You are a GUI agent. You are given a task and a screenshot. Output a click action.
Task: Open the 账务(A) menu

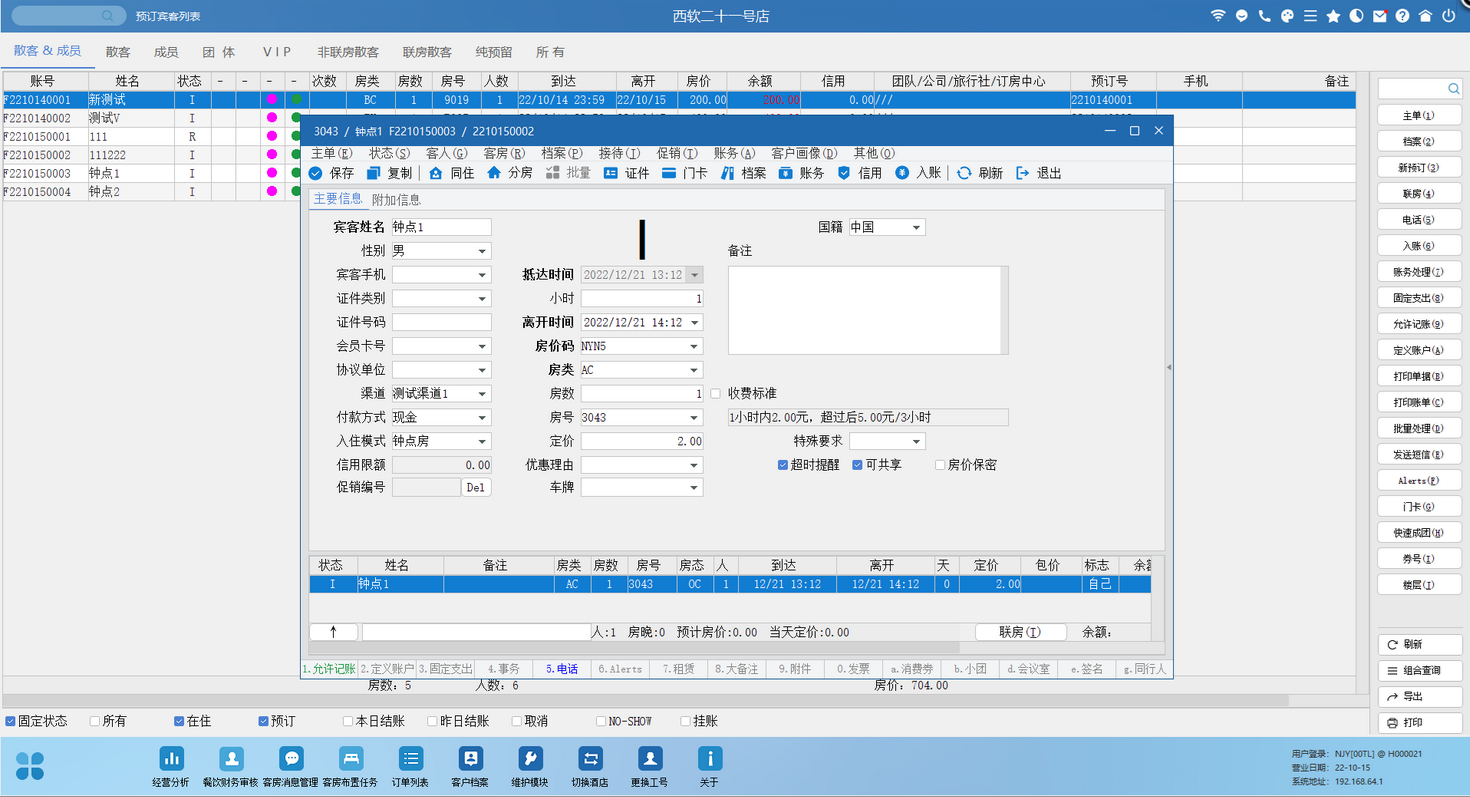pyautogui.click(x=735, y=153)
